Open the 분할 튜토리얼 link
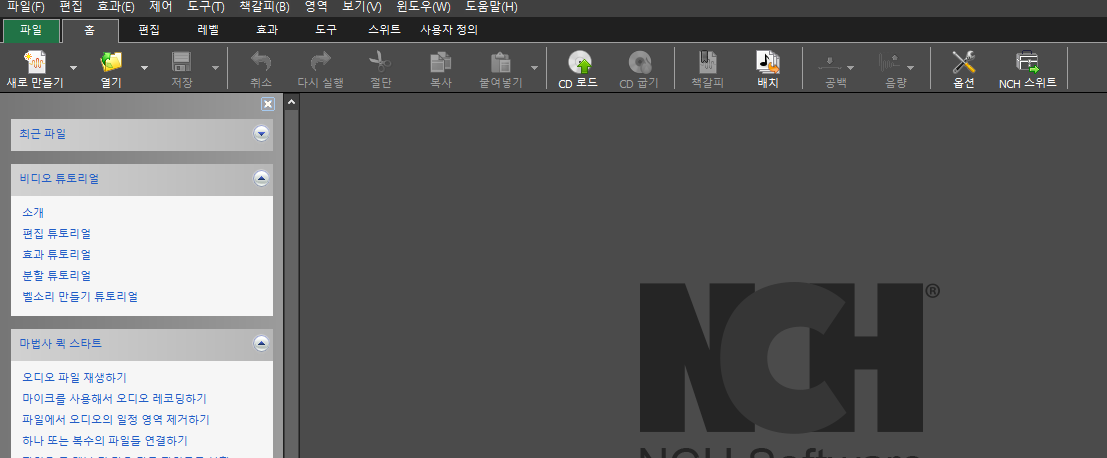Screen dimensions: 1107x458 (56, 275)
